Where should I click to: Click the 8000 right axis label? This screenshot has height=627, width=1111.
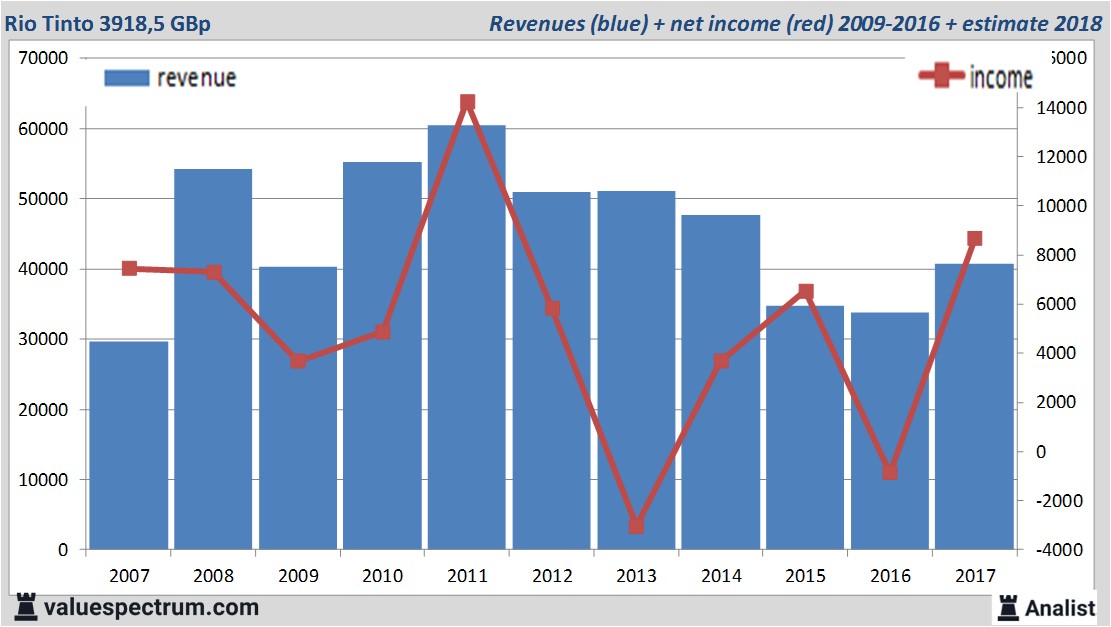[1056, 255]
